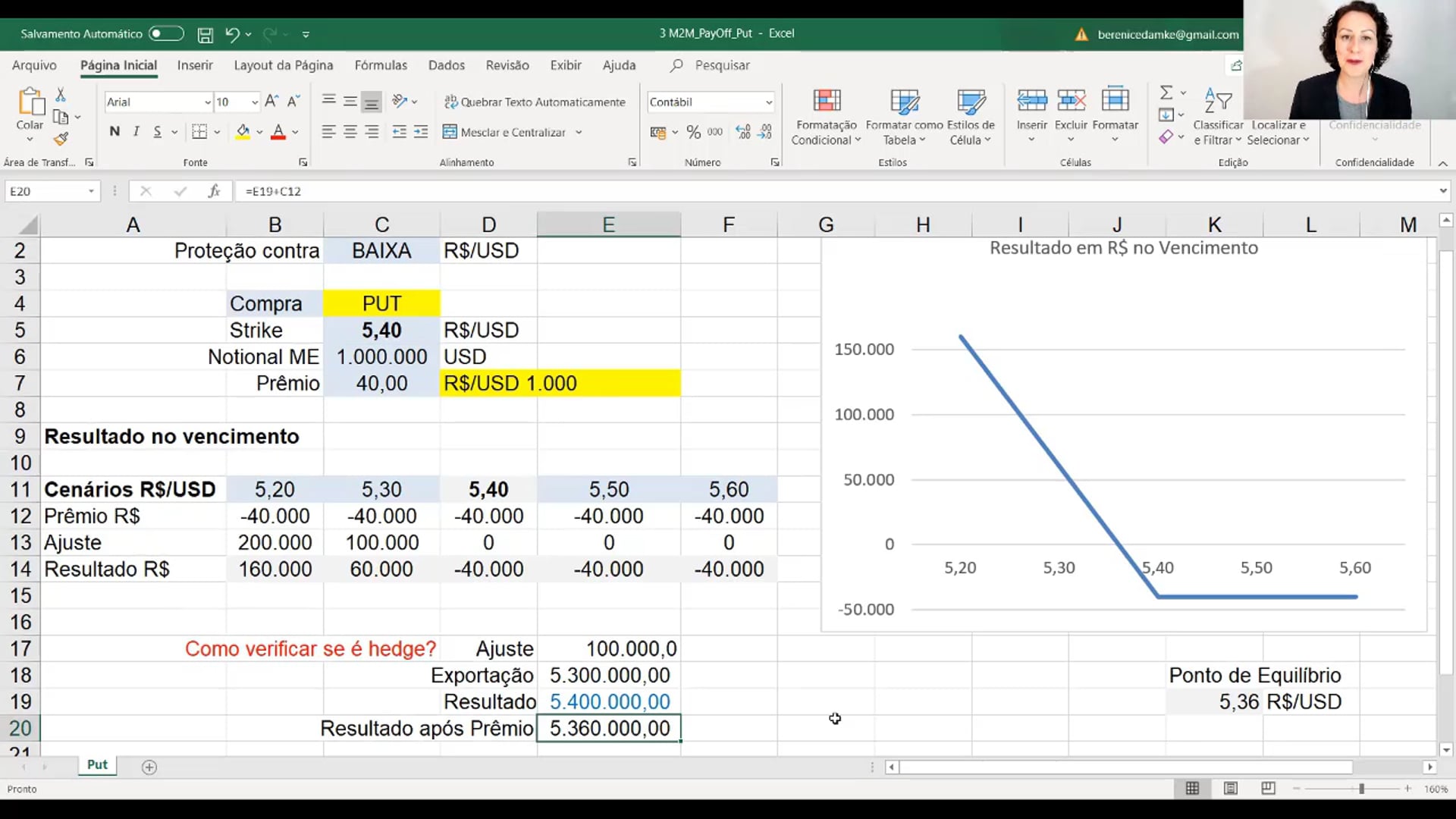The image size is (1456, 819).
Task: Copy selection with the copy icon
Action: (61, 117)
